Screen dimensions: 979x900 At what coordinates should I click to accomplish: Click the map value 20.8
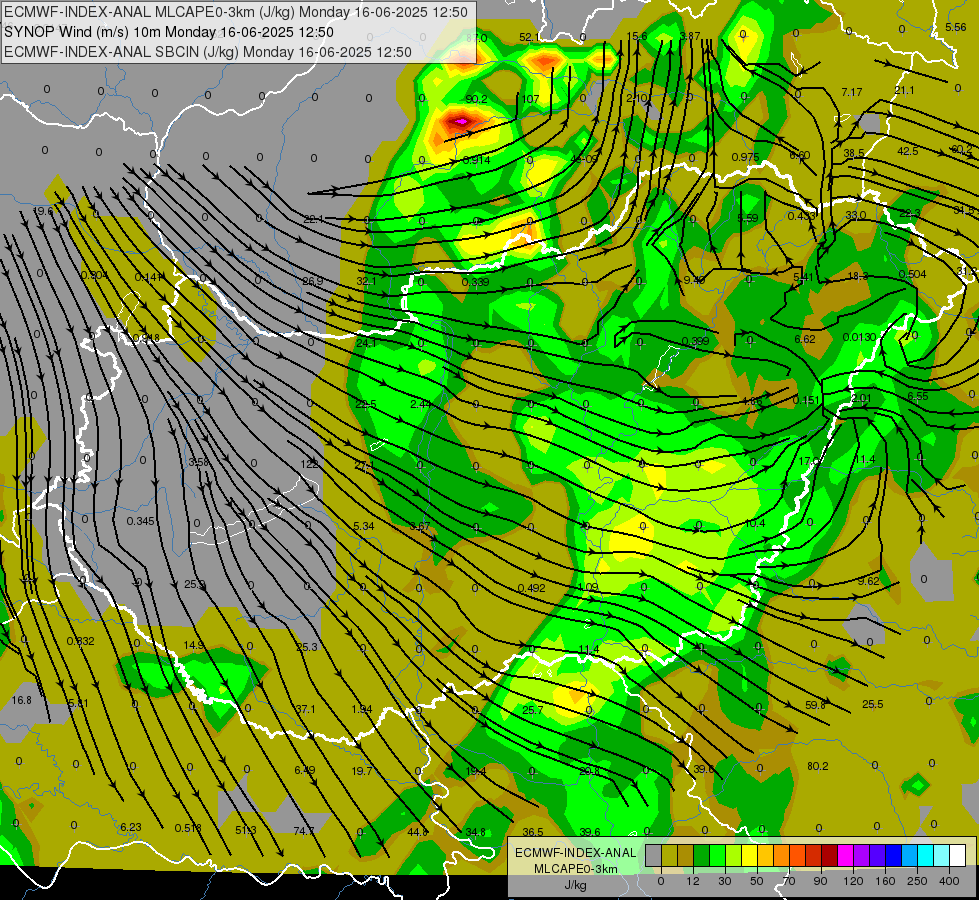[589, 771]
